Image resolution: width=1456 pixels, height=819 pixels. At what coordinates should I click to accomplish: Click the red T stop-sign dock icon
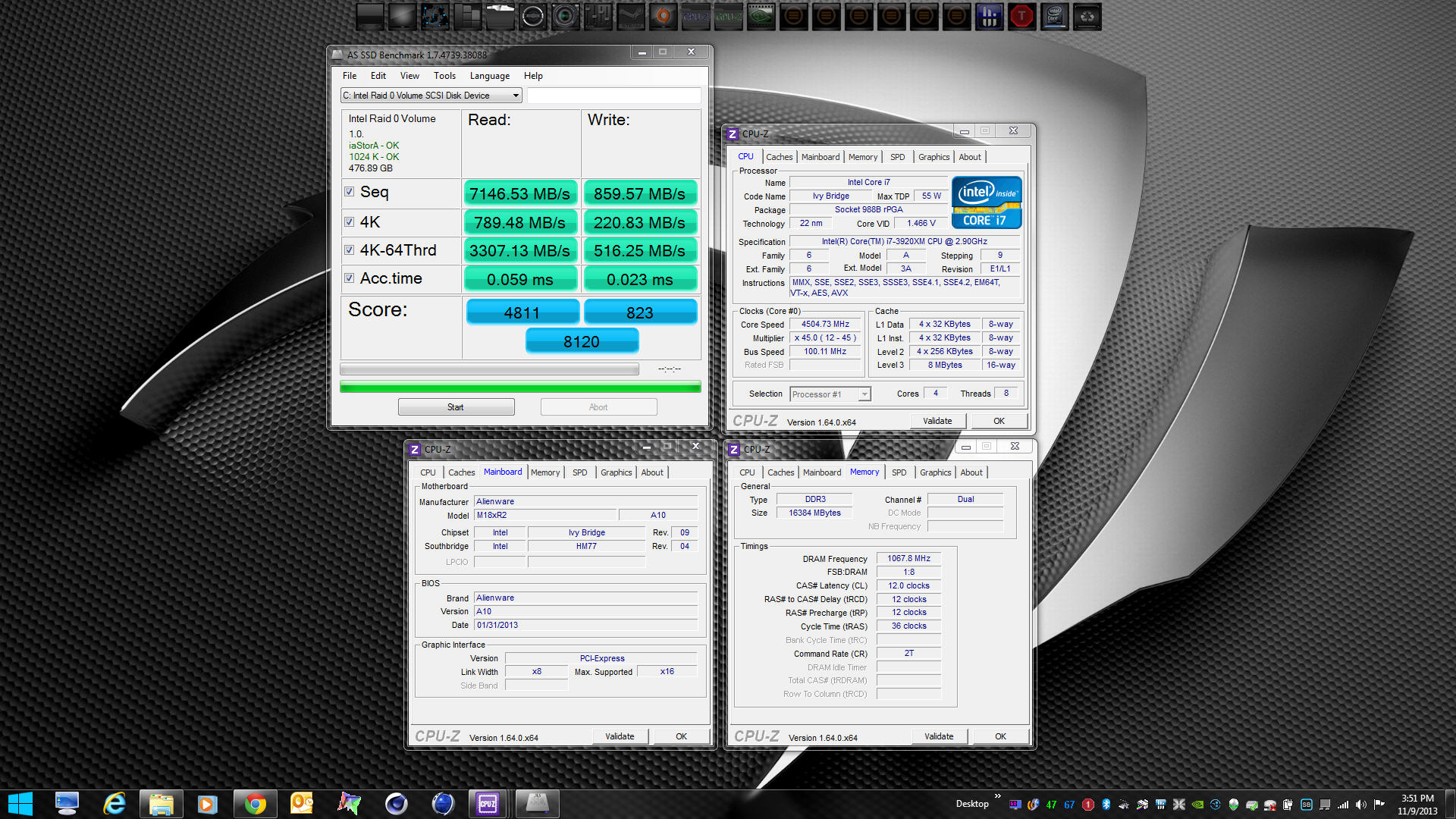[1021, 16]
